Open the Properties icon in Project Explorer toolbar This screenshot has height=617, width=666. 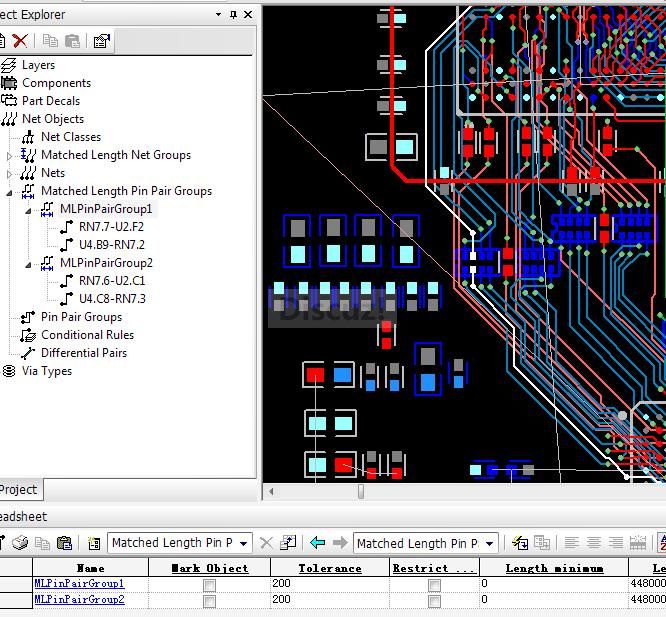101,40
